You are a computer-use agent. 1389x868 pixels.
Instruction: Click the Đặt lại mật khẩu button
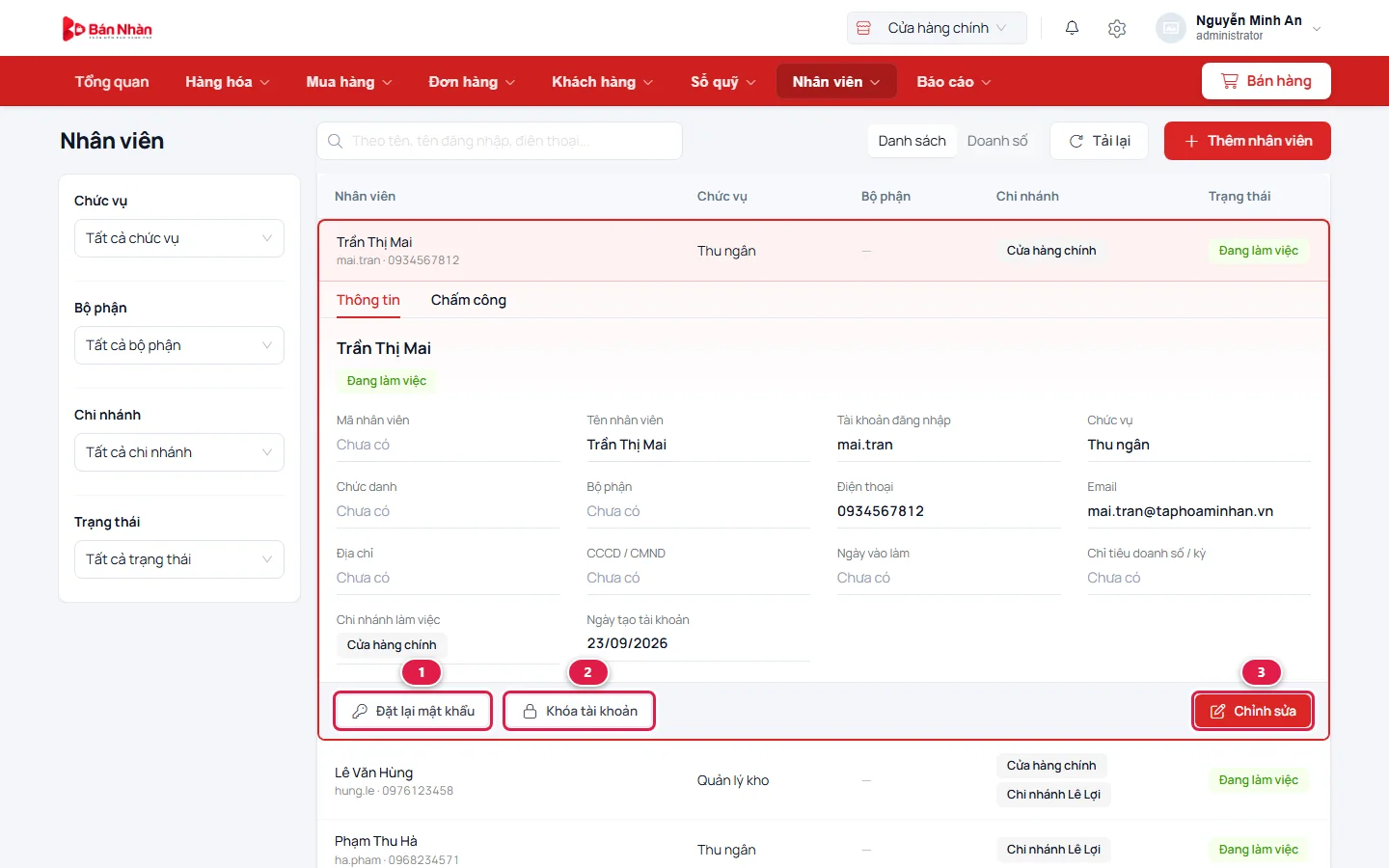pos(413,711)
